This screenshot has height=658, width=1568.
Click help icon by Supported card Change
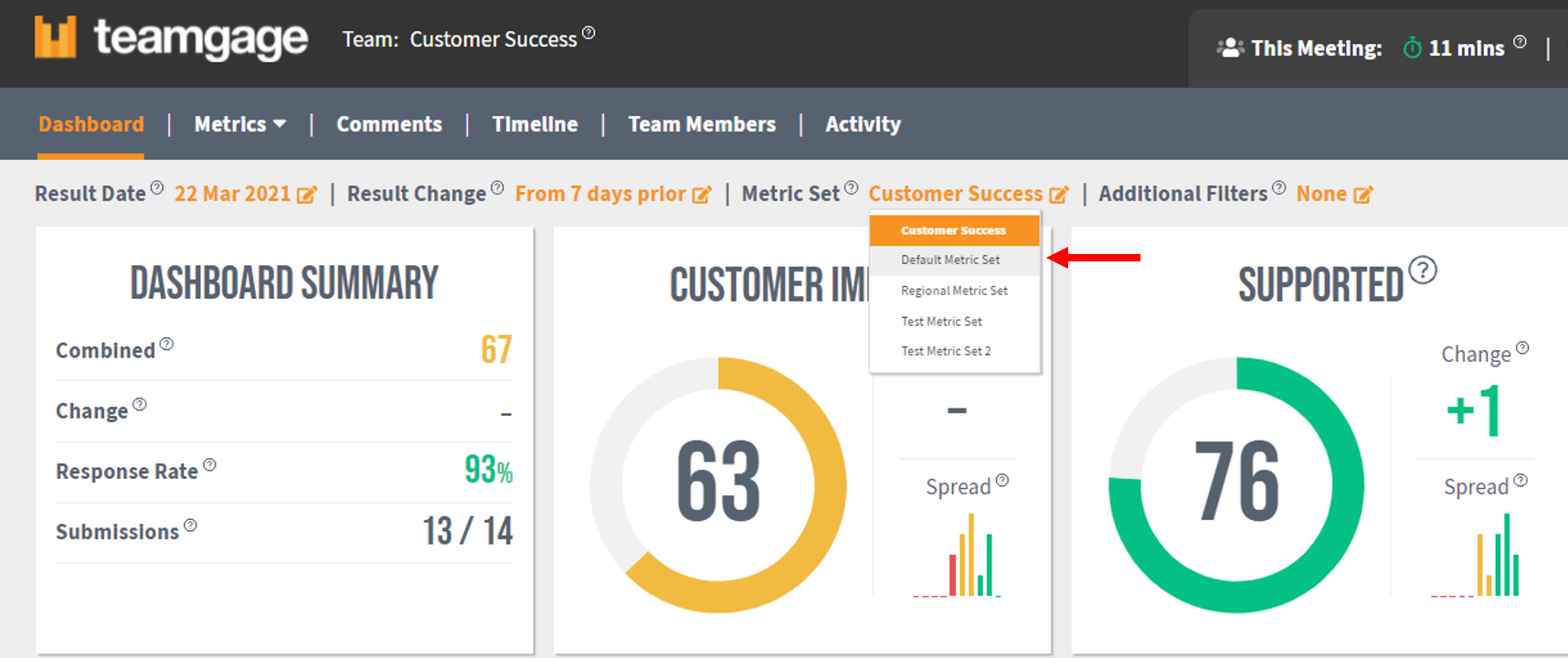(x=1522, y=348)
